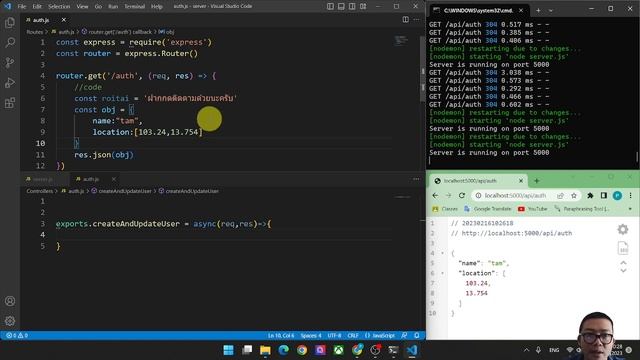Select the auth.js tab in bottom editor group
This screenshot has width=640, height=360.
[x=91, y=179]
